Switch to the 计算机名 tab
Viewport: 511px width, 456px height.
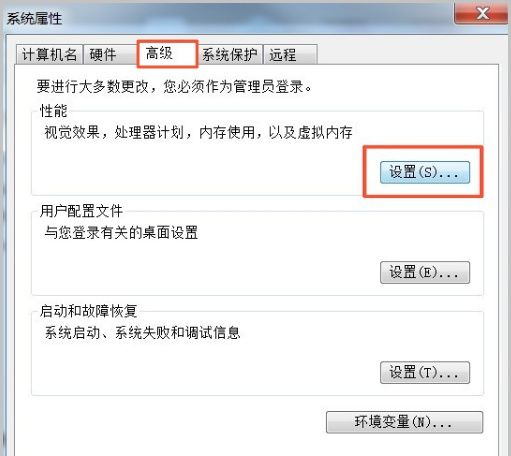click(49, 54)
